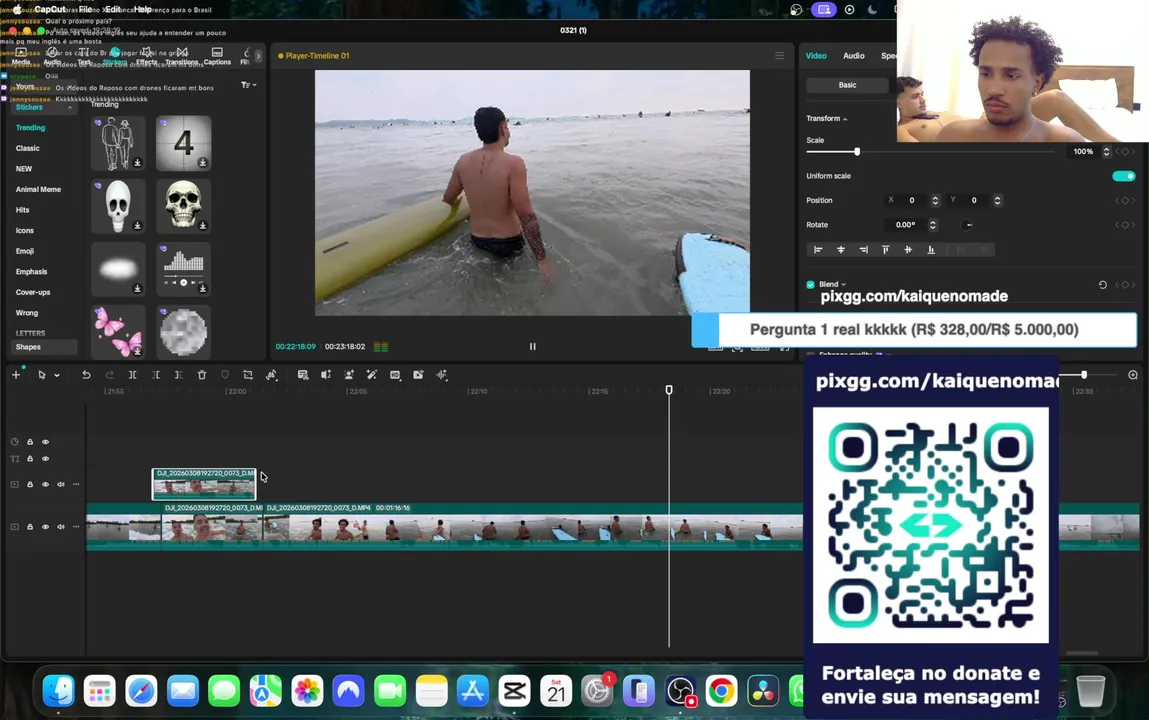The image size is (1149, 720).
Task: Mute the overlay track audio
Action: (61, 484)
